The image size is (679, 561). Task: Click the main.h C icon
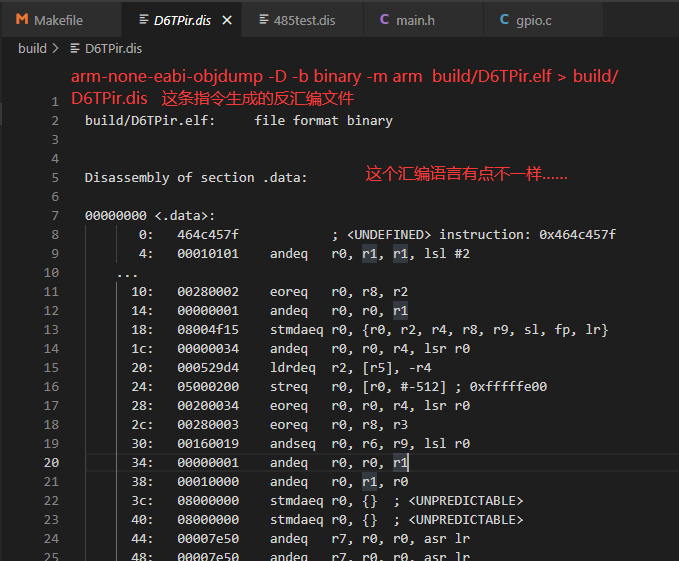pos(384,19)
